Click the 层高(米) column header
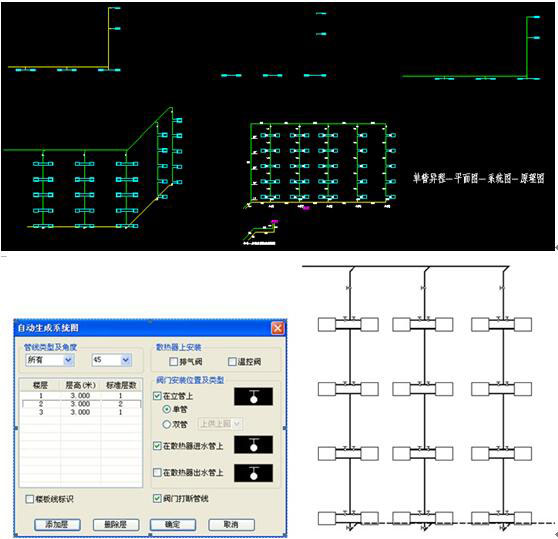 point(81,385)
